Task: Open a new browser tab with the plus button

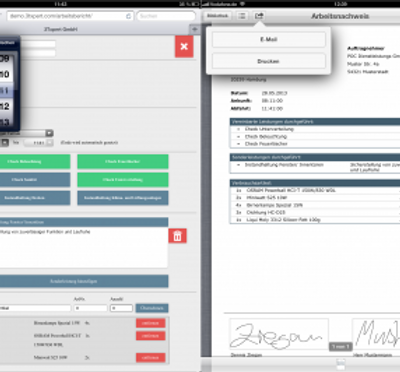Action: (x=195, y=29)
